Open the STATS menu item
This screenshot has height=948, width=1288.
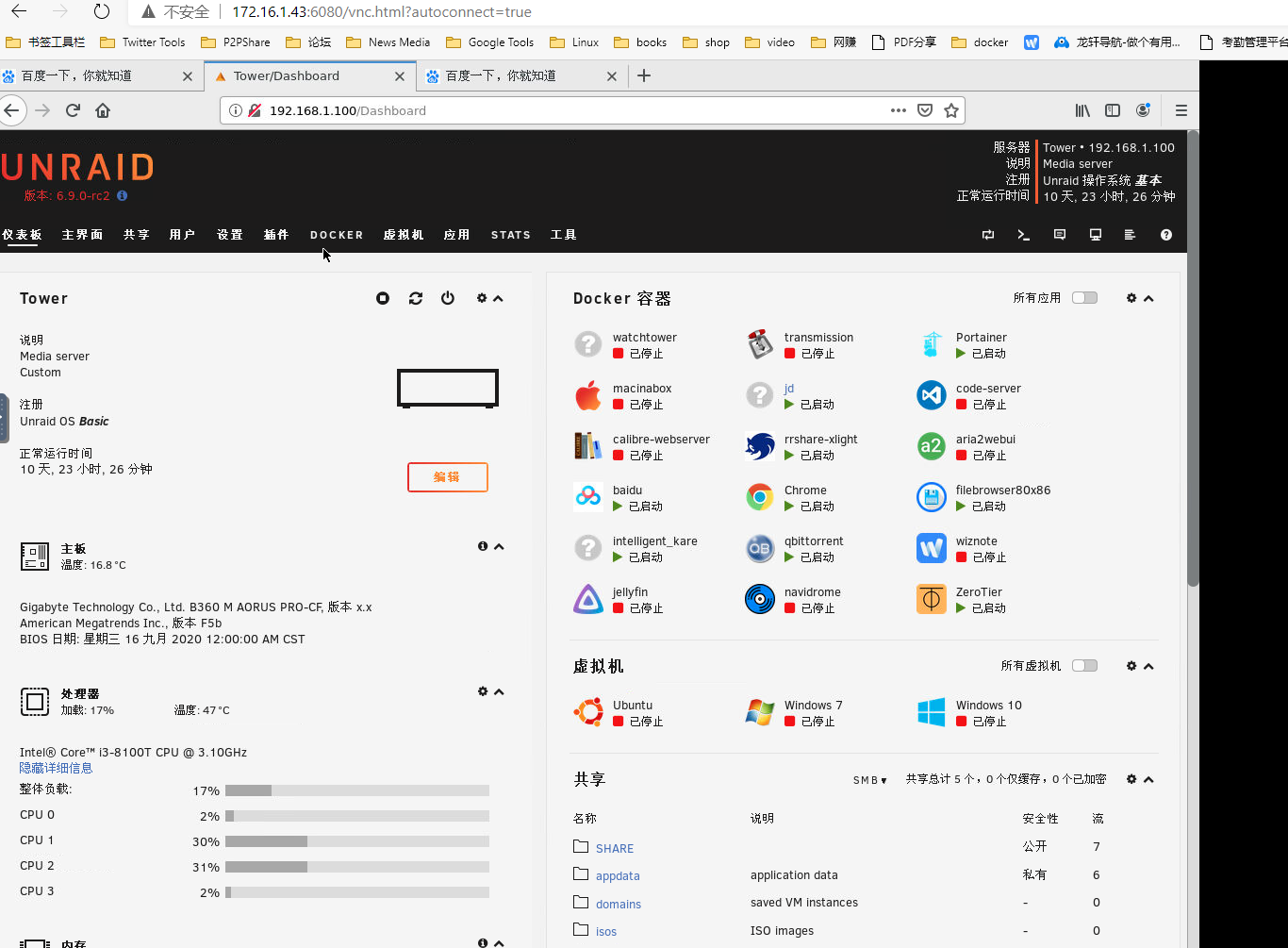511,235
